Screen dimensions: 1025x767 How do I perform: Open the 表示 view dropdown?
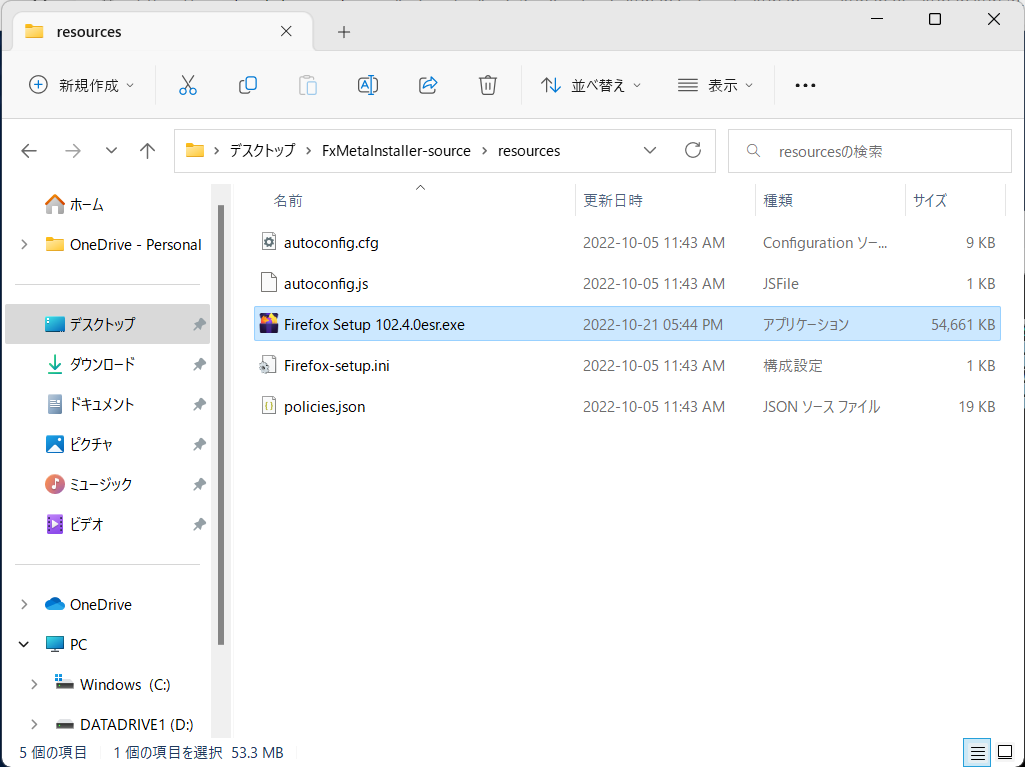point(716,85)
